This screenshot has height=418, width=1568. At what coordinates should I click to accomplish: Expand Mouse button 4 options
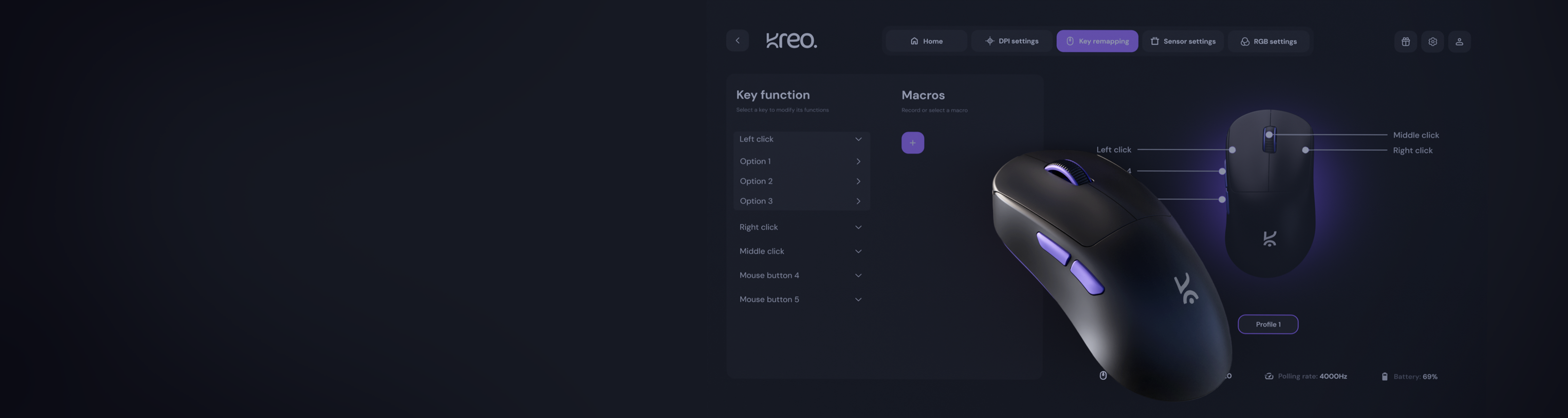coord(858,275)
